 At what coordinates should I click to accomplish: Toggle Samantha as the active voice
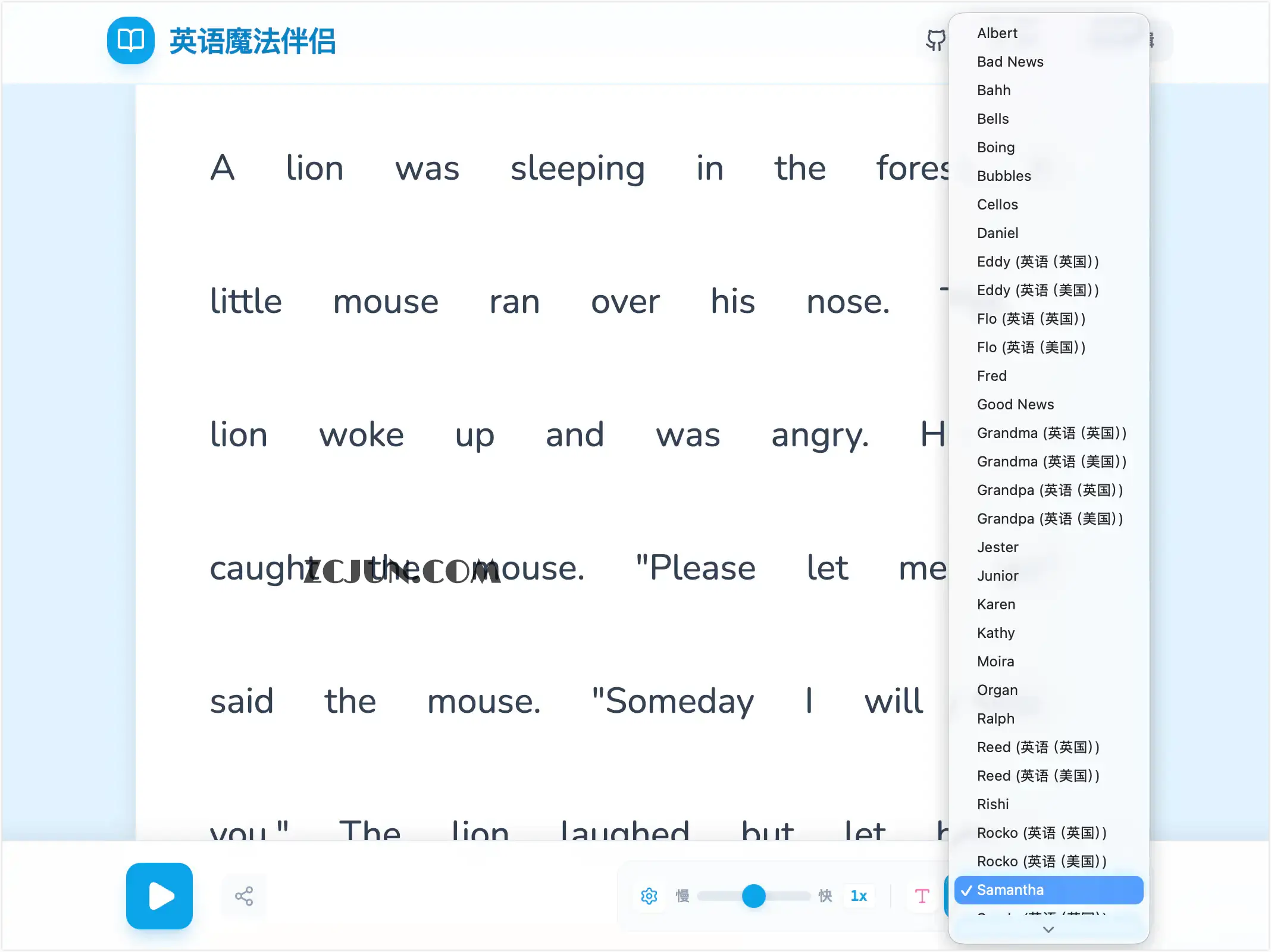click(x=1048, y=890)
